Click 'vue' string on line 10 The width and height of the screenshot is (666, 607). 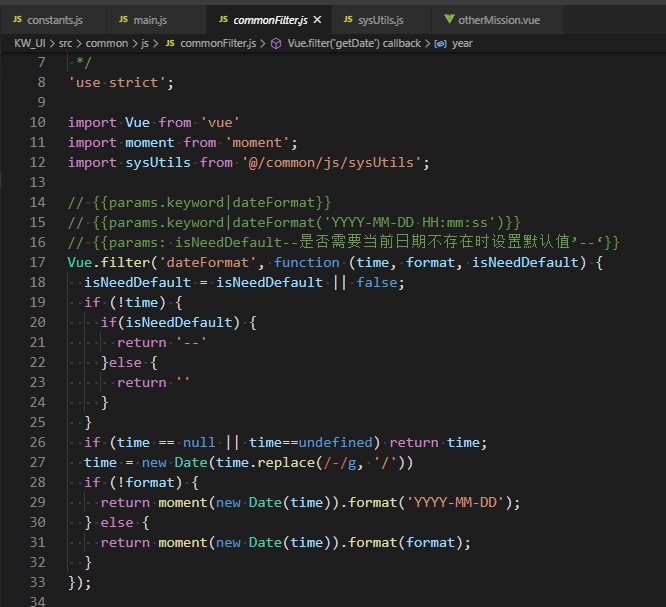pos(220,122)
